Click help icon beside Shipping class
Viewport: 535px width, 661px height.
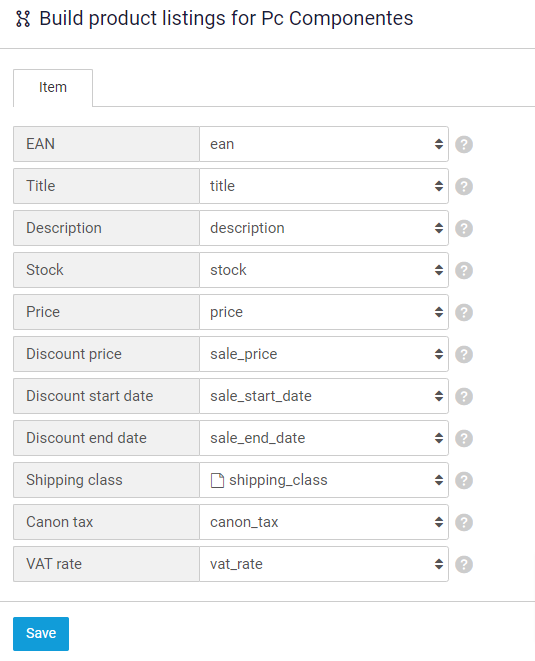tap(464, 480)
